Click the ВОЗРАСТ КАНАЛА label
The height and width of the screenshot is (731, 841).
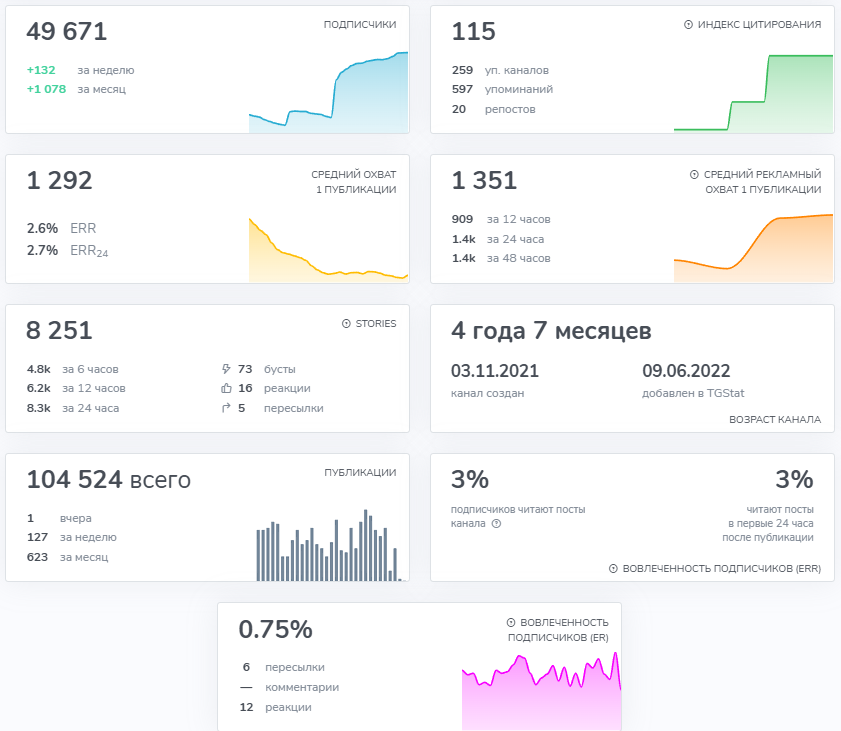(775, 419)
